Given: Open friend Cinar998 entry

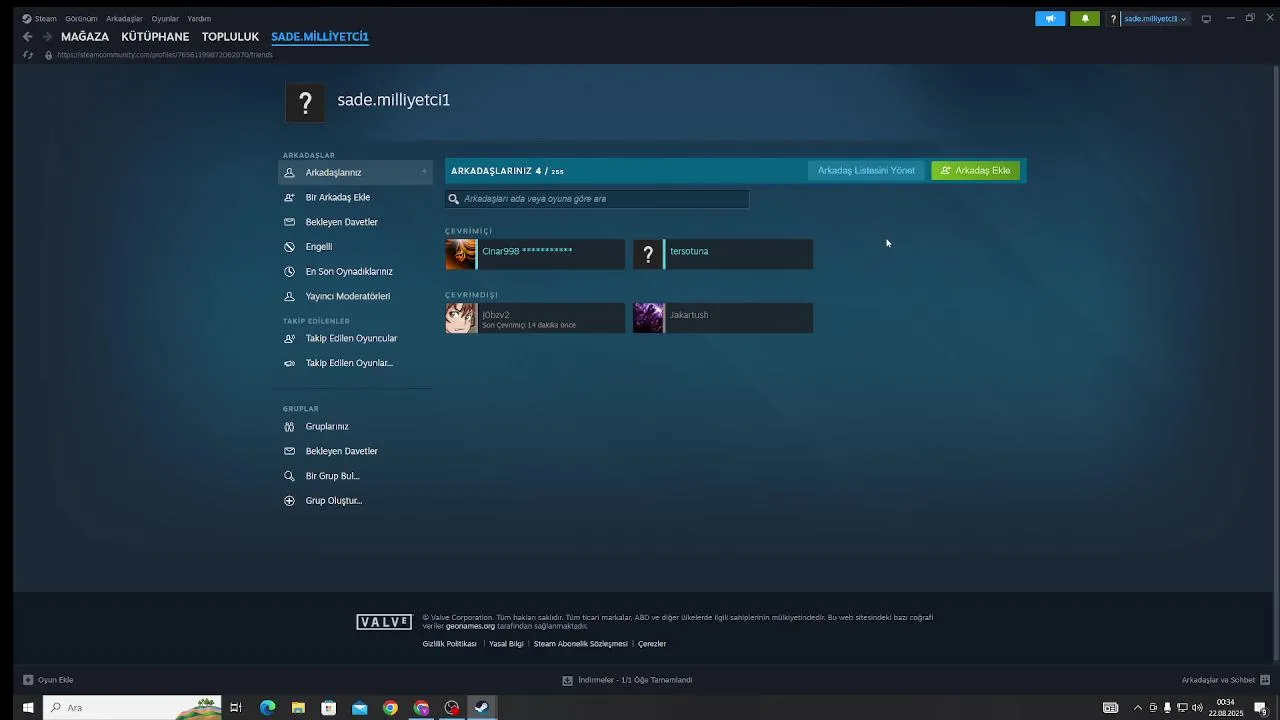Looking at the screenshot, I should 535,254.
